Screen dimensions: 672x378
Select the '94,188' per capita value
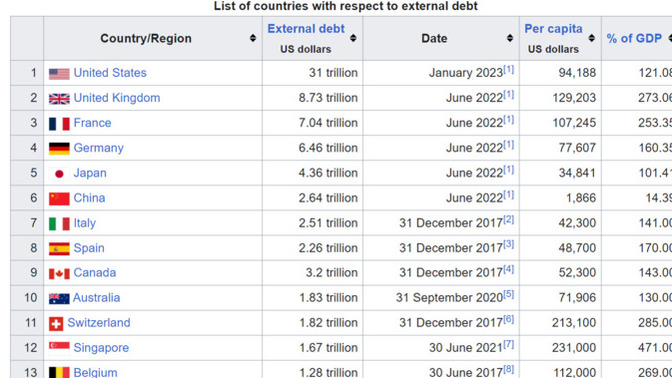tap(577, 73)
